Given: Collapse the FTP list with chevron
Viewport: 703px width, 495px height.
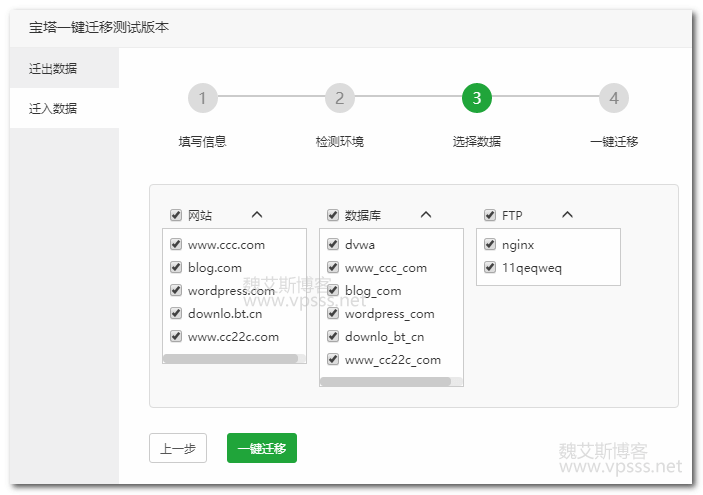Looking at the screenshot, I should pyautogui.click(x=567, y=214).
